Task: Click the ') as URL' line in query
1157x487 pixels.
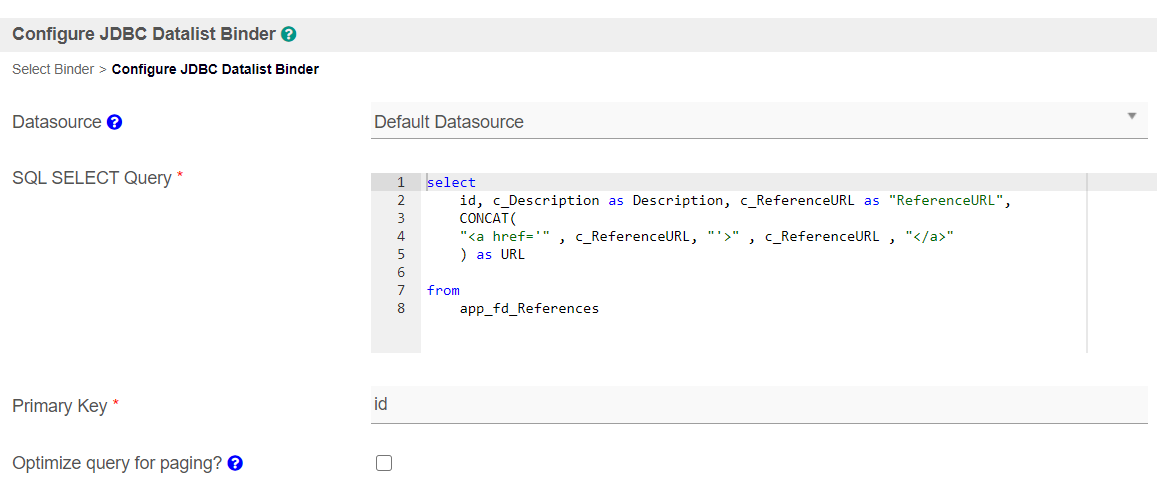Action: 491,255
